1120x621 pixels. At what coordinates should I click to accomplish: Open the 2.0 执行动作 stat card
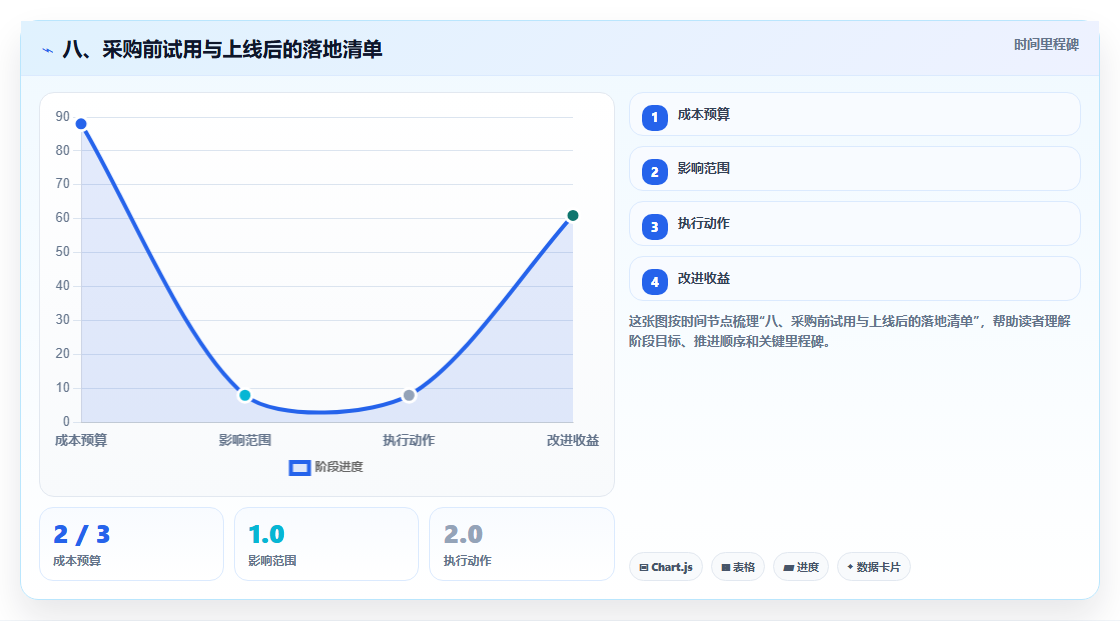point(521,544)
